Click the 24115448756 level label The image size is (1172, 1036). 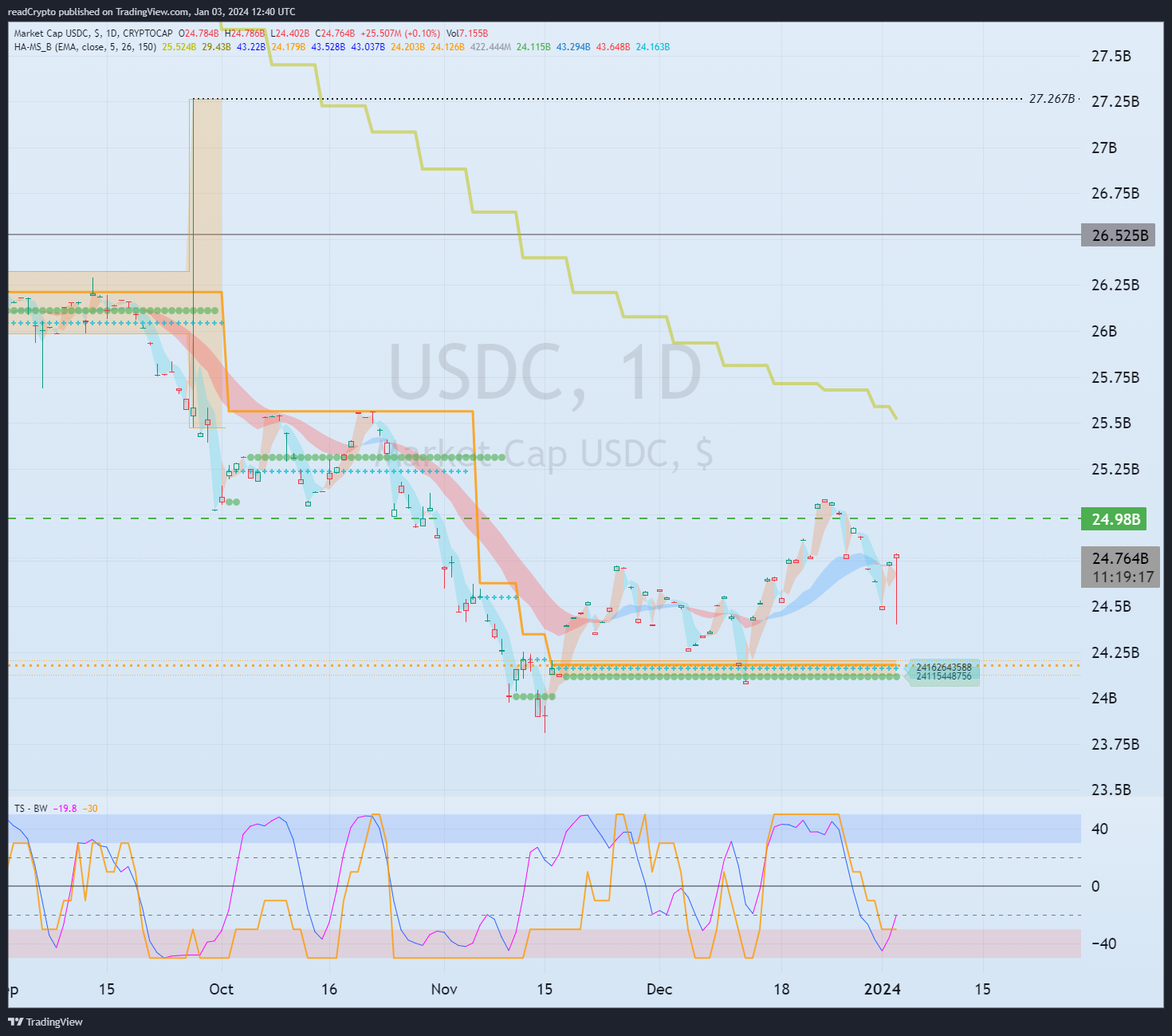pyautogui.click(x=944, y=676)
